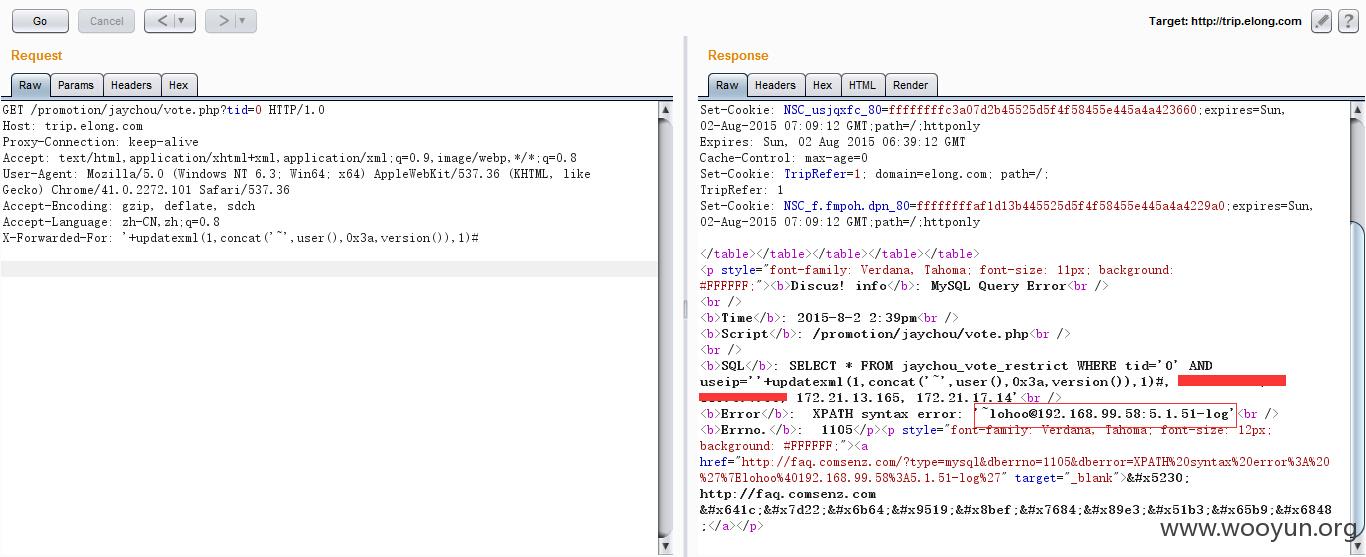Click the 'Expires: Sun, 02 Aug 2015' line

click(832, 142)
